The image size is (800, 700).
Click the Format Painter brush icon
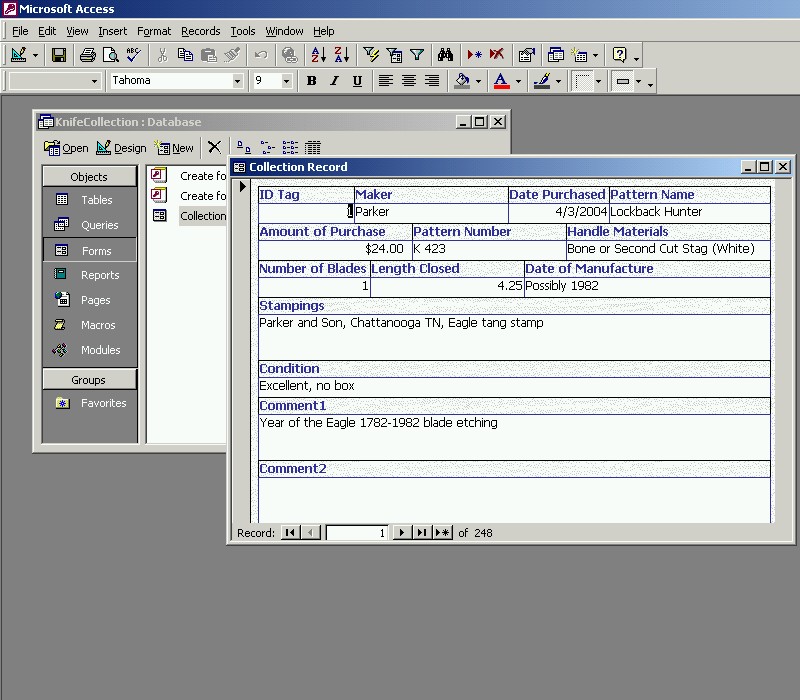click(x=232, y=55)
